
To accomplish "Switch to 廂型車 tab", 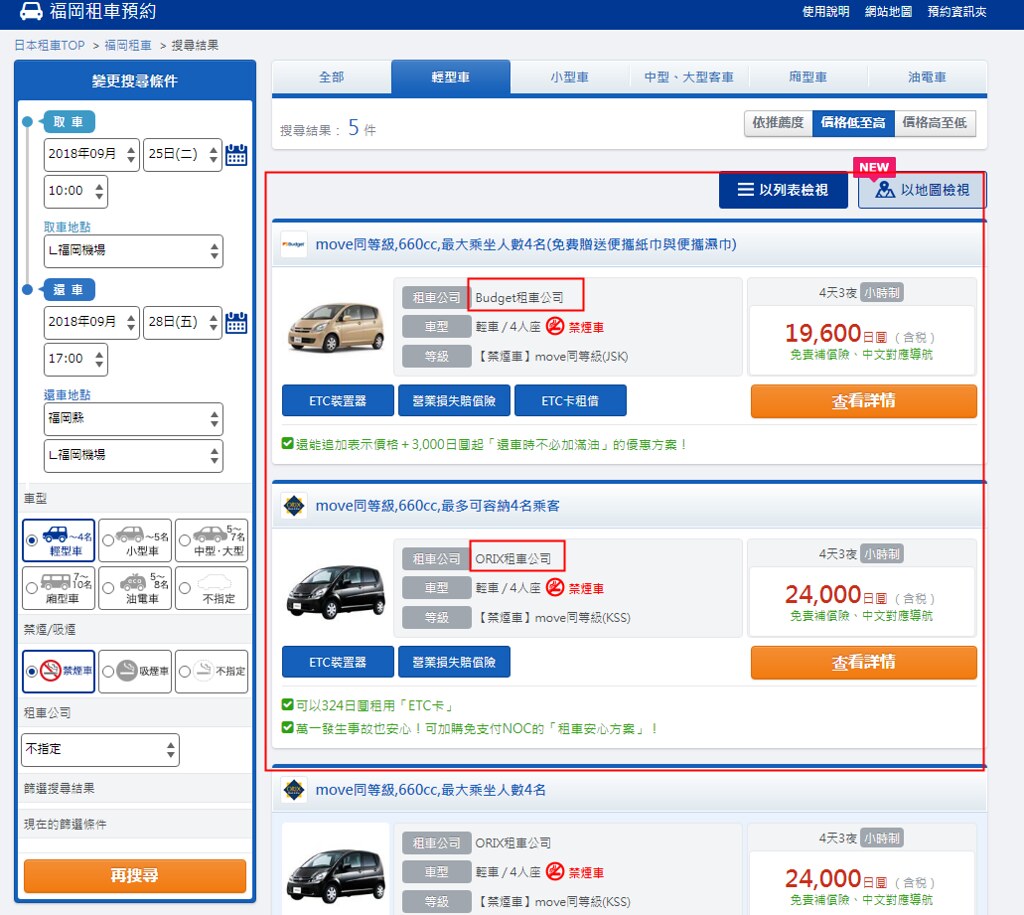I will pyautogui.click(x=808, y=77).
